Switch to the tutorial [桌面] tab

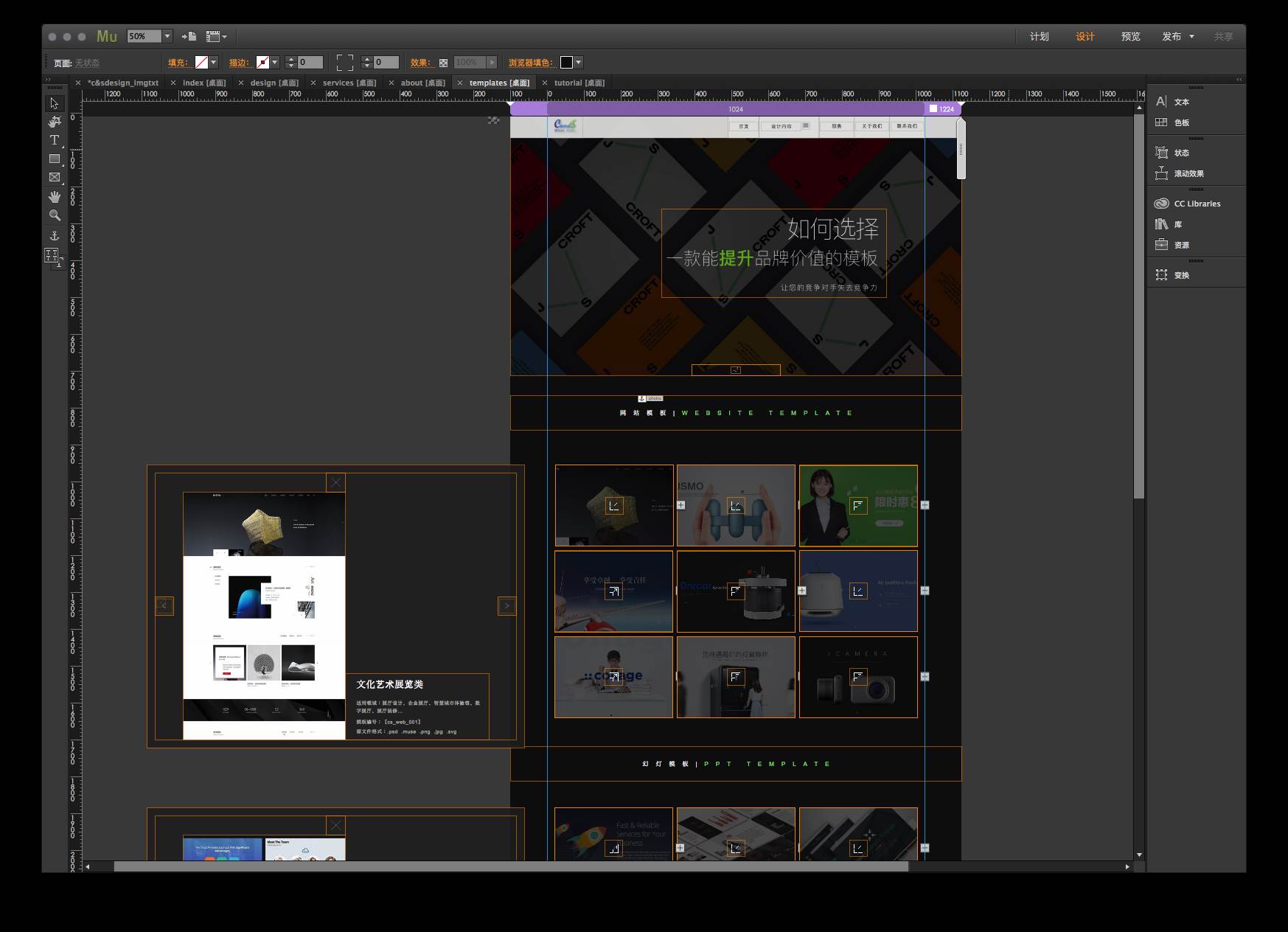579,83
